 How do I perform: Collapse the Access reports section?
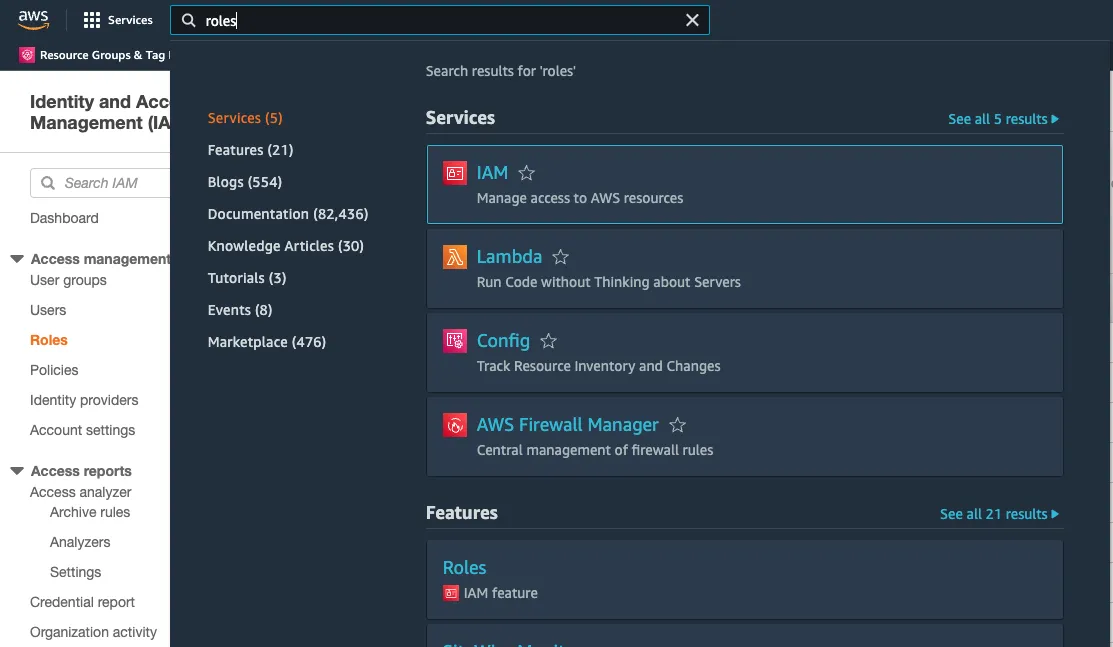pyautogui.click(x=17, y=471)
